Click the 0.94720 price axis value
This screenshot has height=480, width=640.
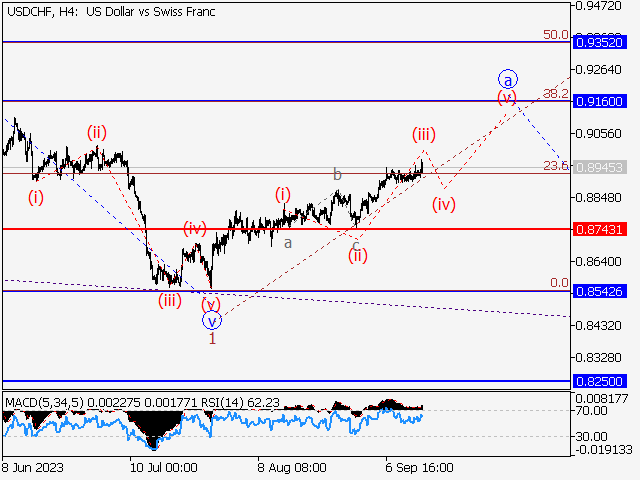599,6
